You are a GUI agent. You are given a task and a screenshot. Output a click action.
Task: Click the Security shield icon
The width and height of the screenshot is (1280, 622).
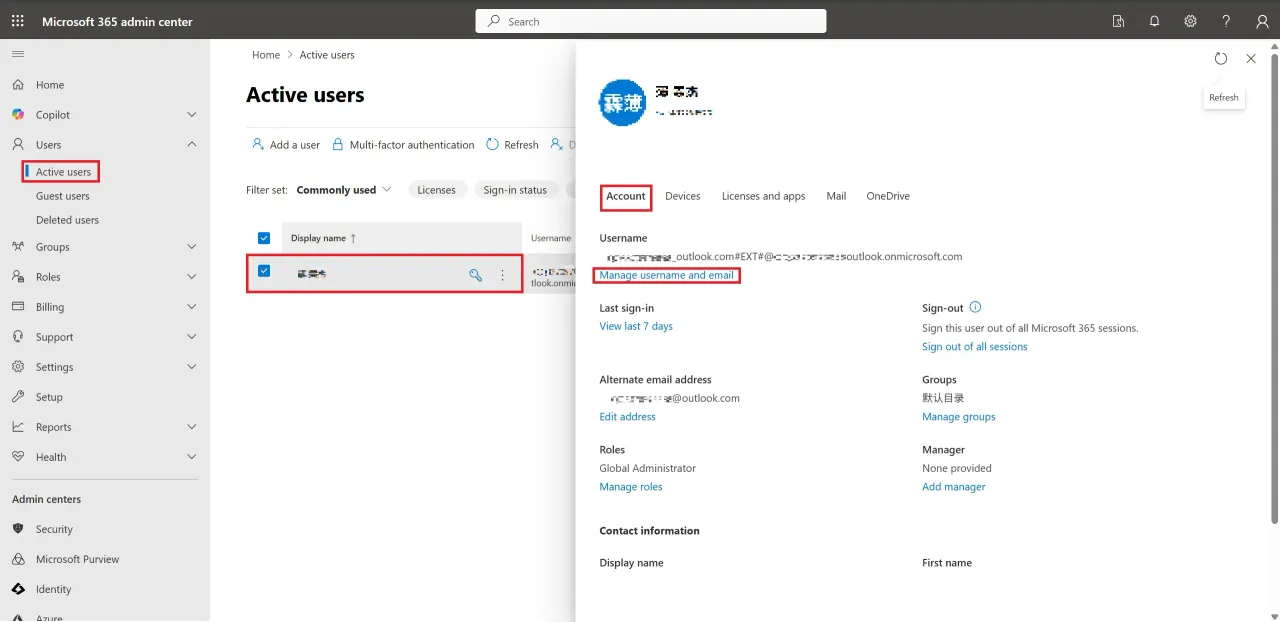point(18,529)
